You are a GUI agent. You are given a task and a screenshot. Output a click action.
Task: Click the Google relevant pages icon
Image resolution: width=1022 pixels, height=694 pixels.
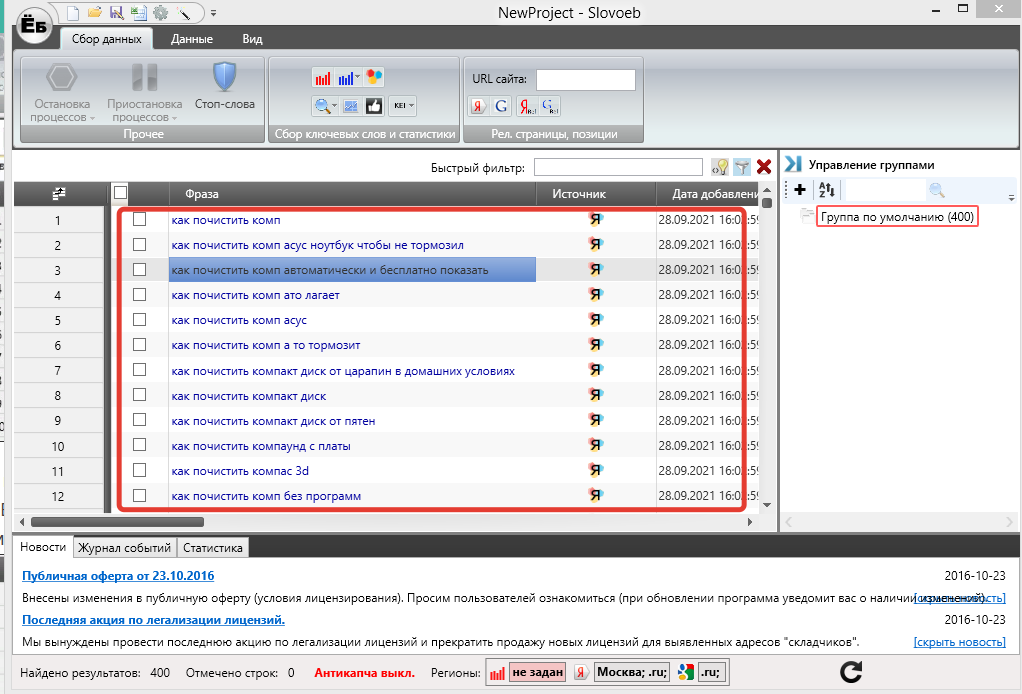(x=501, y=106)
